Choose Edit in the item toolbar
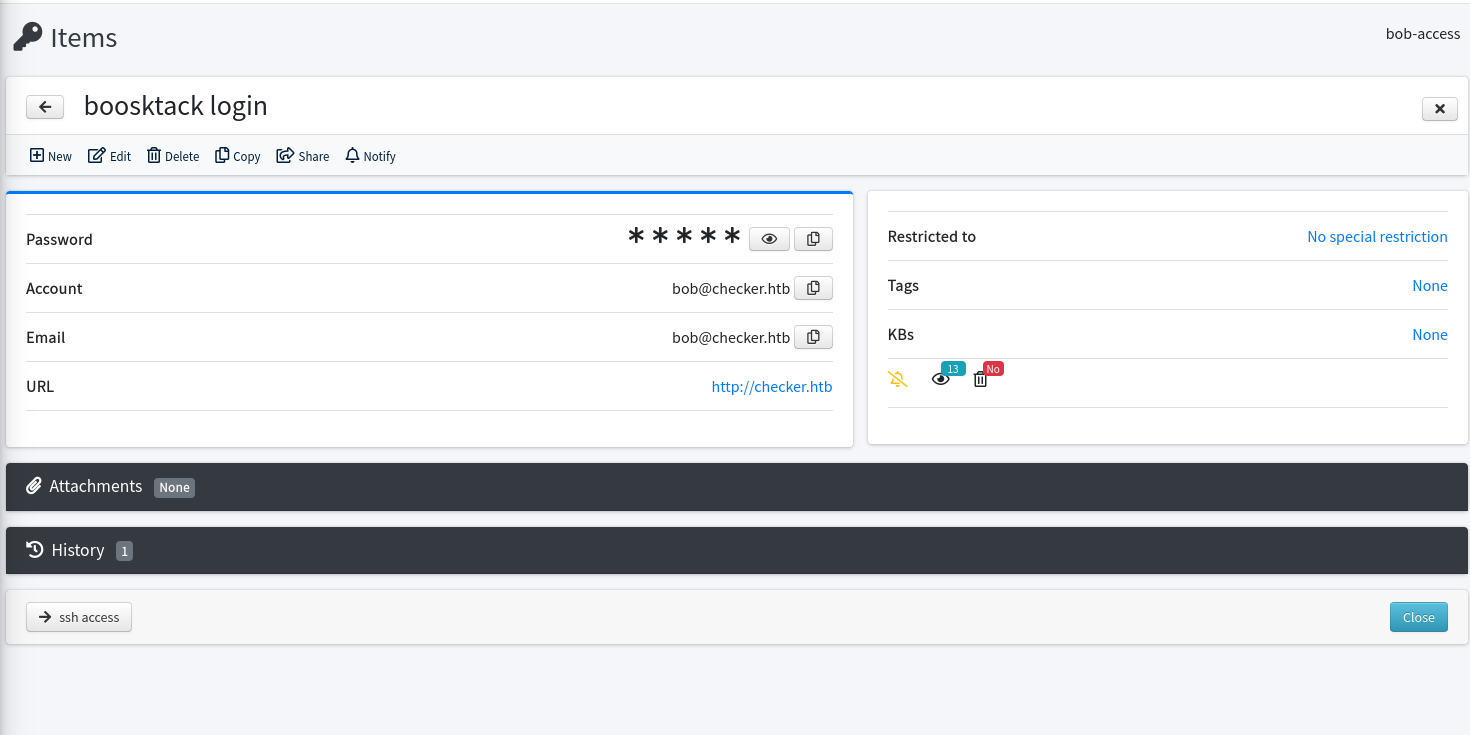The width and height of the screenshot is (1470, 735). click(110, 156)
